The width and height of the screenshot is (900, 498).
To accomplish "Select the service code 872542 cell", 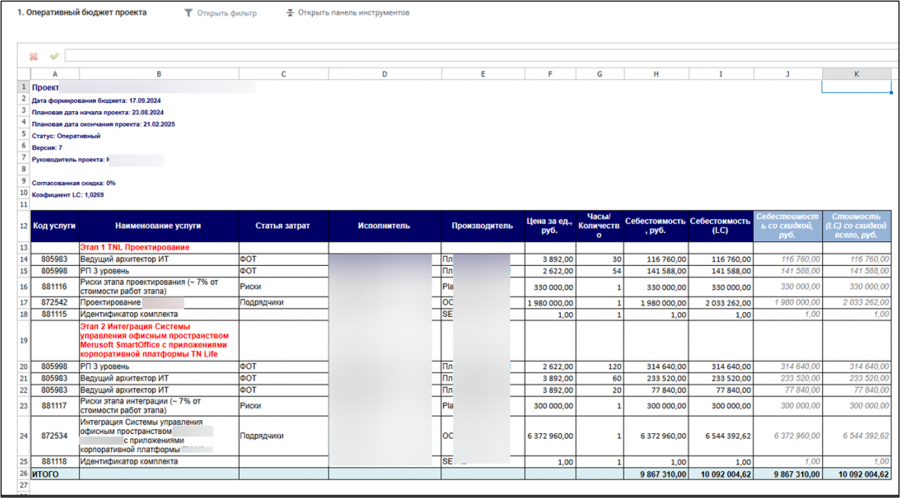I will click(x=54, y=302).
